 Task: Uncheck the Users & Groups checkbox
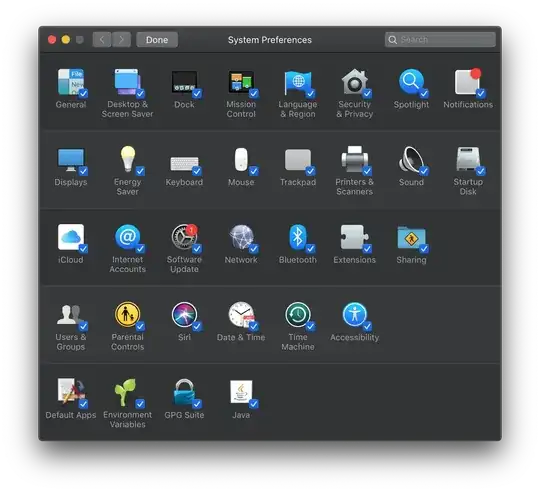83,326
